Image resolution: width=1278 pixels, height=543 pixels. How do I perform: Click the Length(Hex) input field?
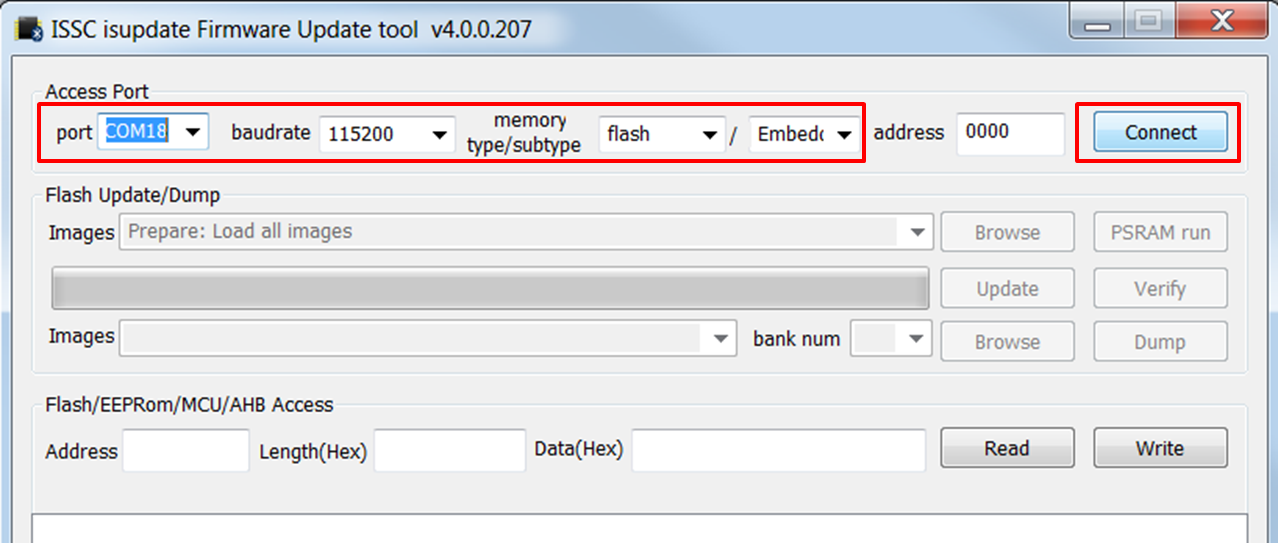pos(449,451)
